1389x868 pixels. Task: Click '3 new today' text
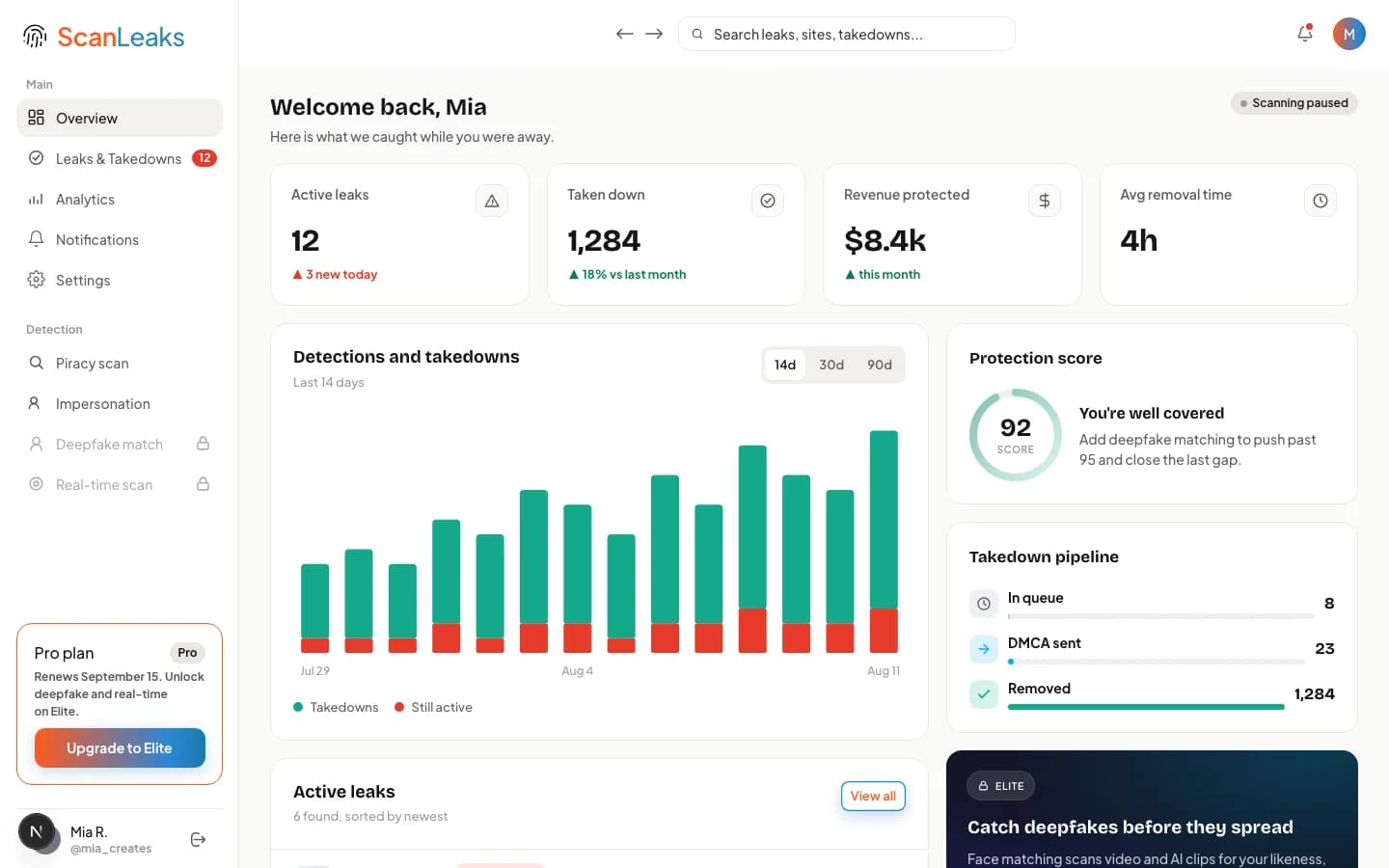click(335, 275)
